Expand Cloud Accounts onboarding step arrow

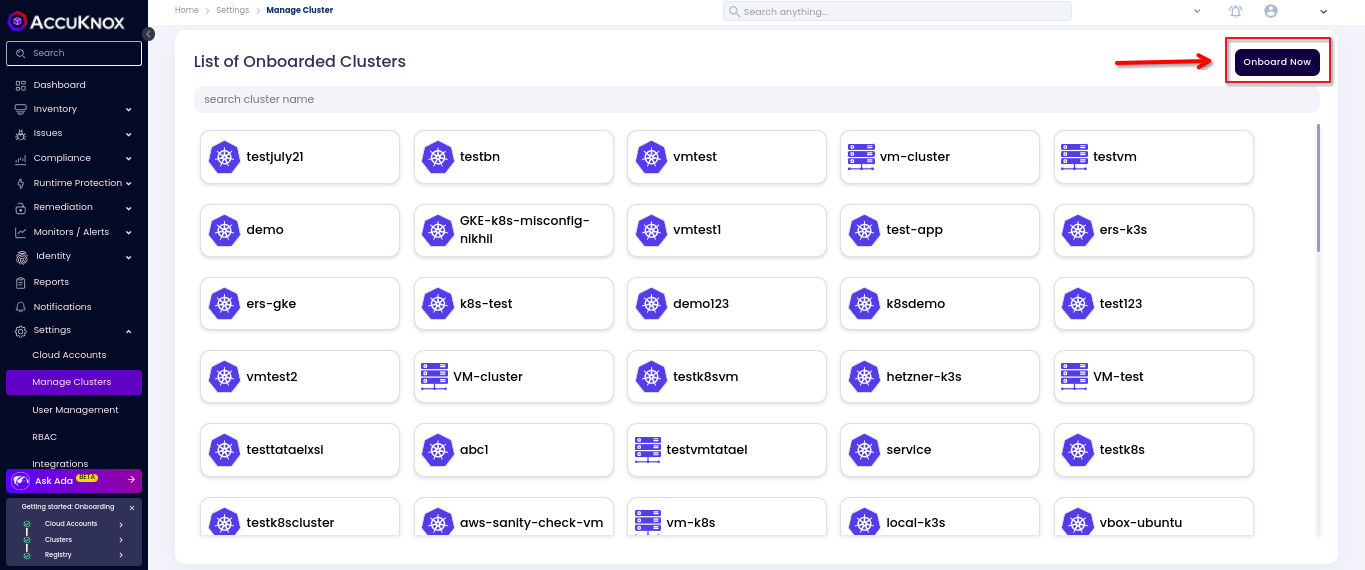click(121, 524)
